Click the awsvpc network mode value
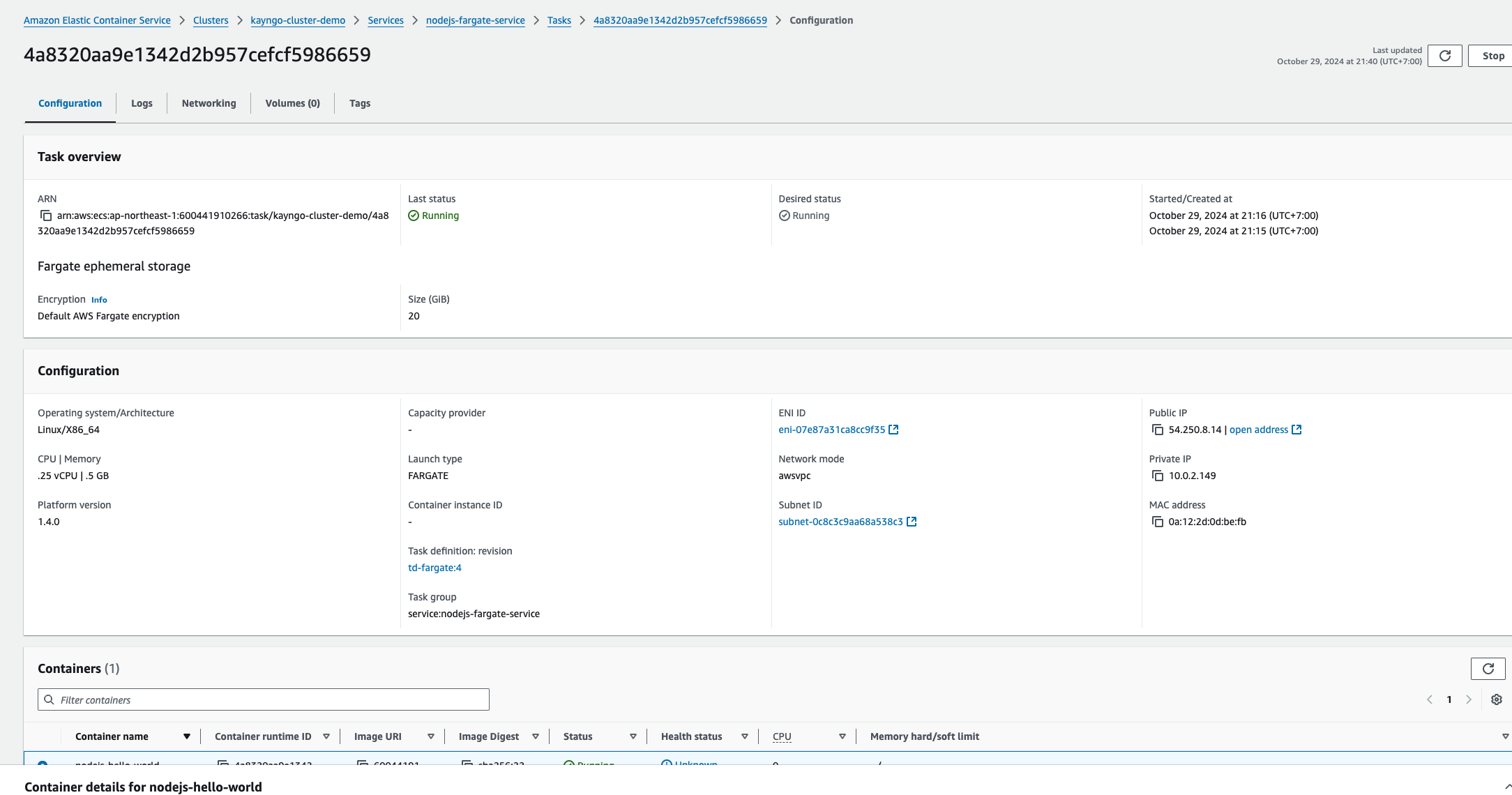Screen dimensions: 1512x795 click(x=794, y=476)
